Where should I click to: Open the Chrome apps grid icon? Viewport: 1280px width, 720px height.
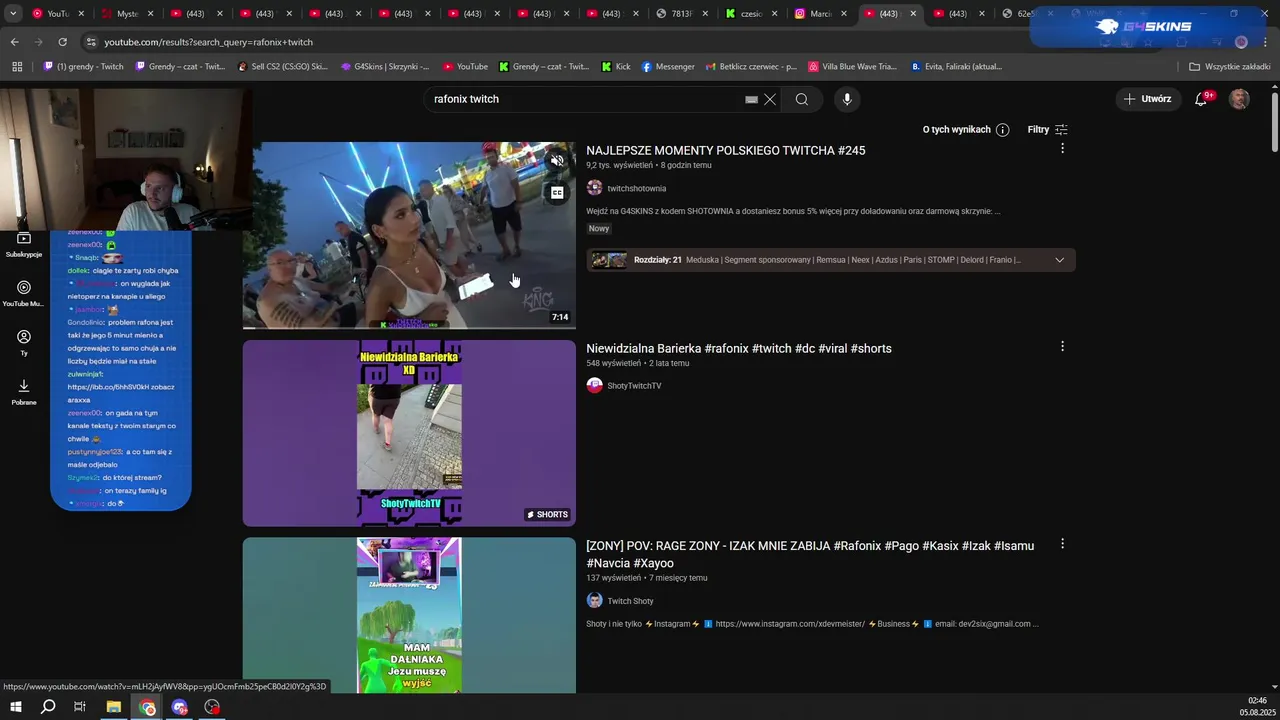16,66
